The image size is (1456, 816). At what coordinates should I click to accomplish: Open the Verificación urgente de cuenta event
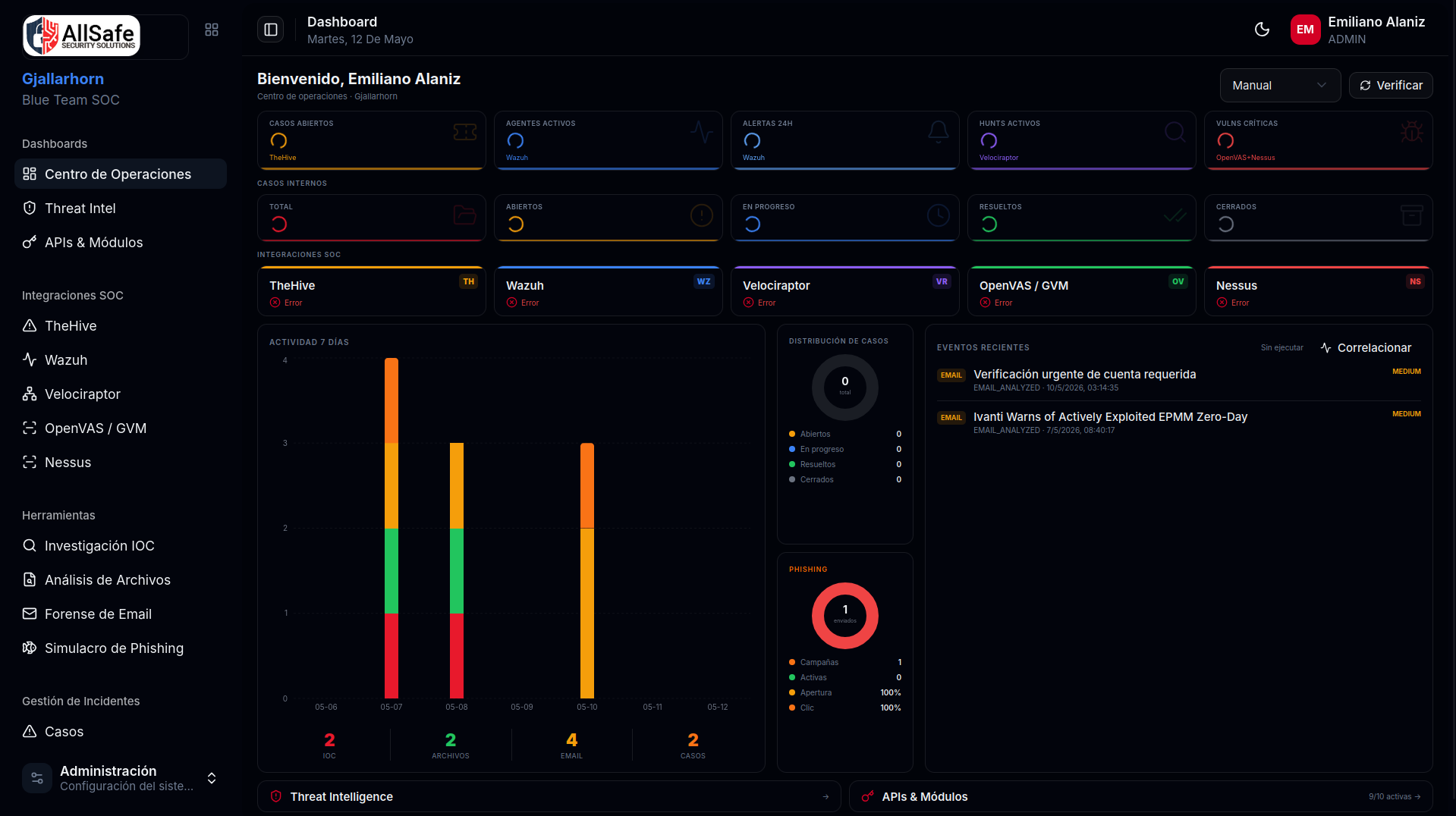[1179, 380]
